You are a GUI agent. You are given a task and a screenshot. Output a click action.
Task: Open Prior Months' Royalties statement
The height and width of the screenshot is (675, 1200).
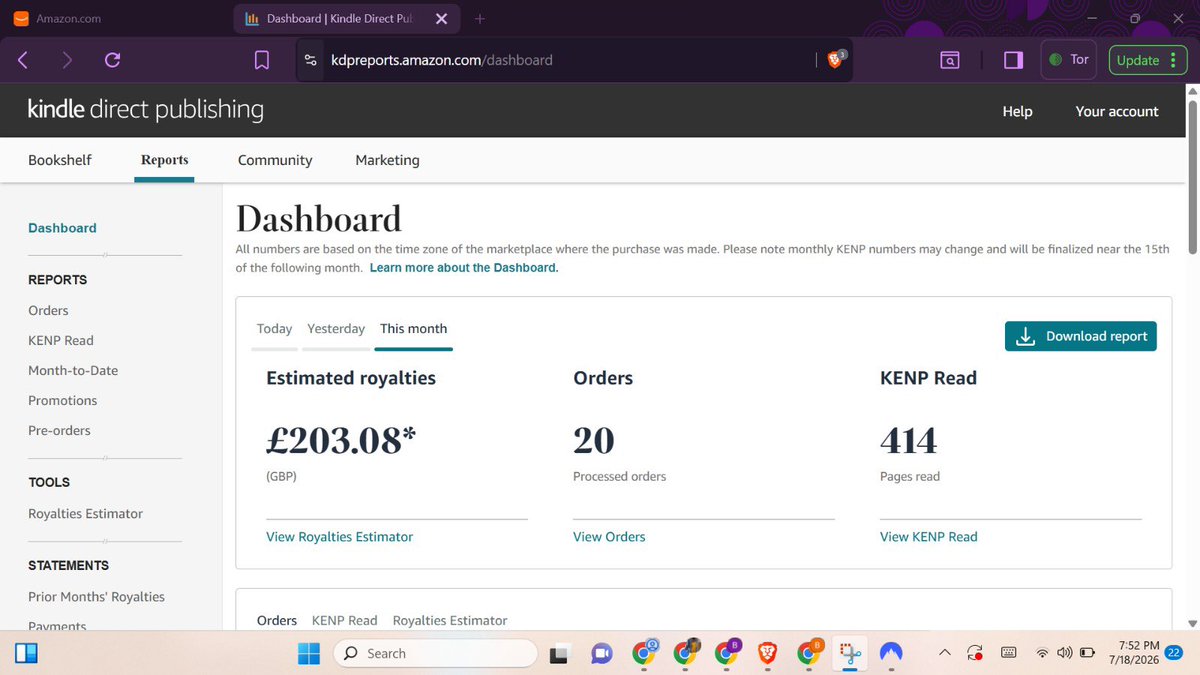(96, 596)
